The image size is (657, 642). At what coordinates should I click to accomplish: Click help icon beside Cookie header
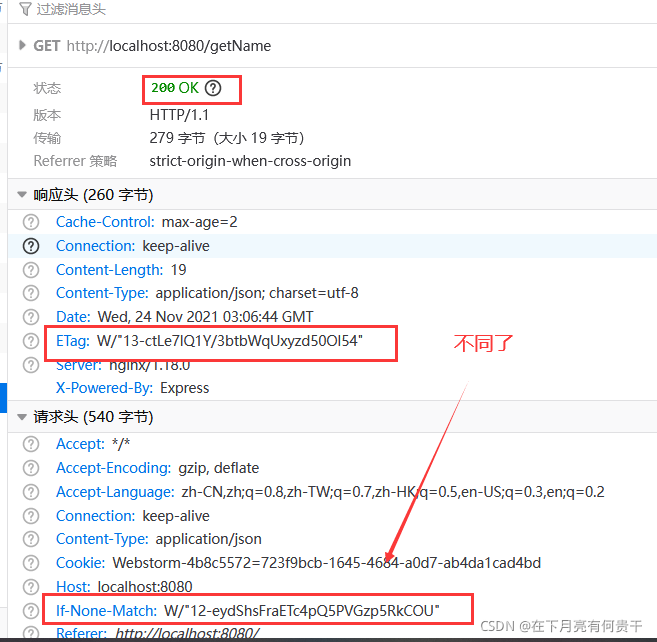(x=31, y=563)
